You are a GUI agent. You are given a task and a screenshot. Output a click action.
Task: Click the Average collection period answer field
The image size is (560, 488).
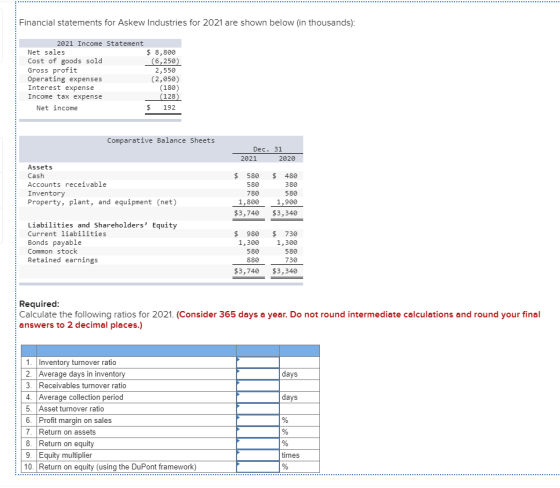pos(258,397)
